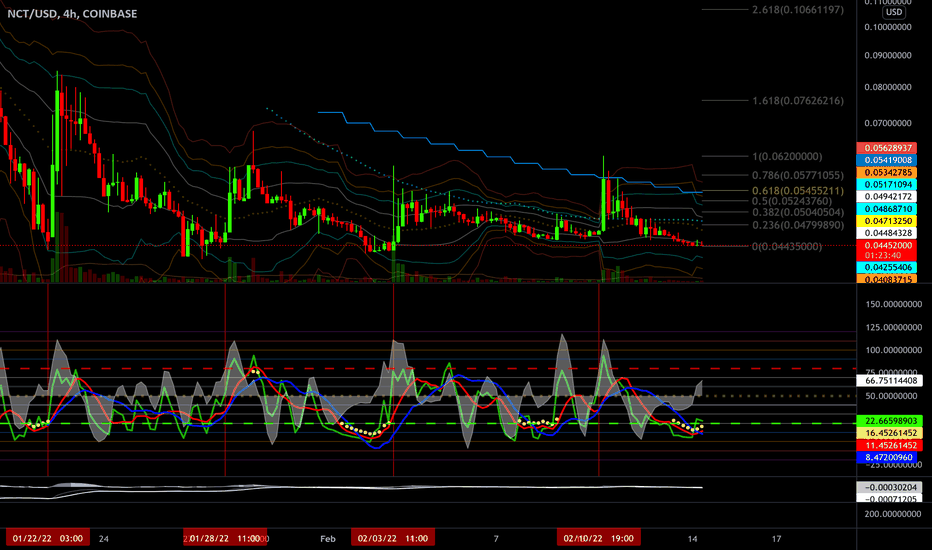Click the 0.10000000 price axis tick
932x550 pixels.
[888, 27]
